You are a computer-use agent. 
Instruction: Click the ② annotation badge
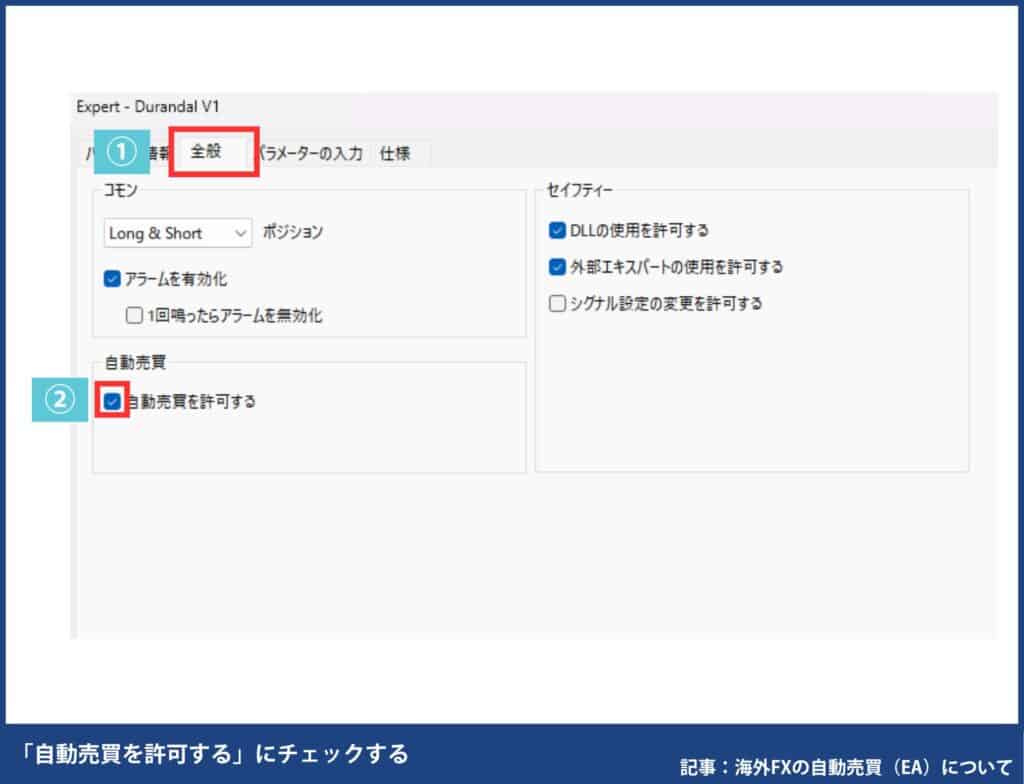[62, 398]
